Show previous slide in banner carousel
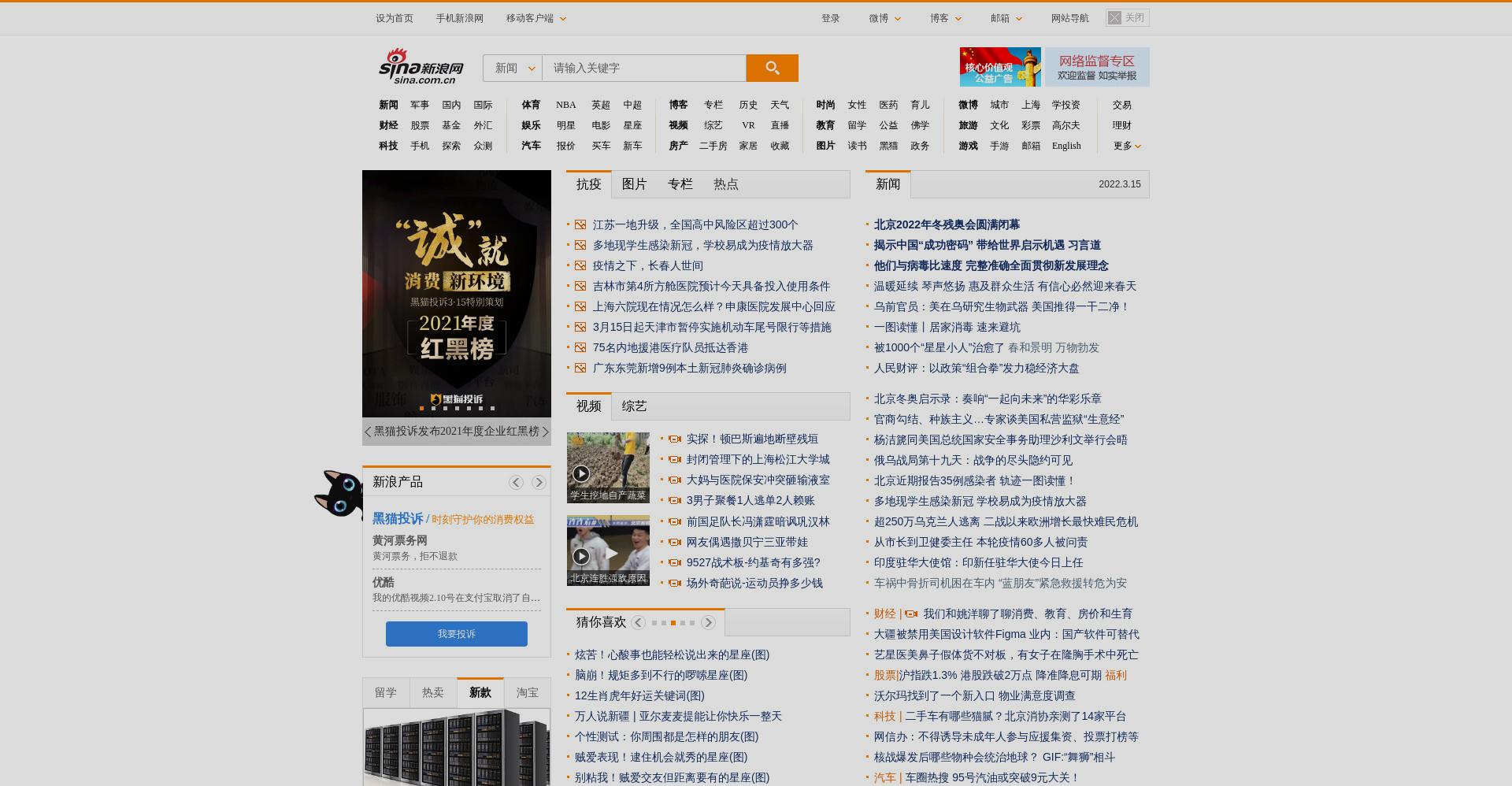Image resolution: width=1512 pixels, height=786 pixels. (368, 432)
